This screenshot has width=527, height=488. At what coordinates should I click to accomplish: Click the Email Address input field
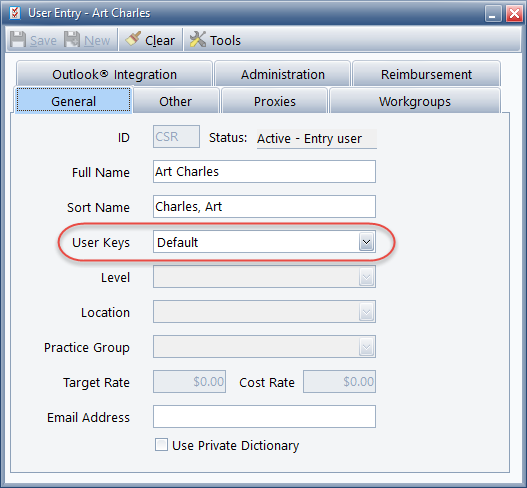[265, 416]
